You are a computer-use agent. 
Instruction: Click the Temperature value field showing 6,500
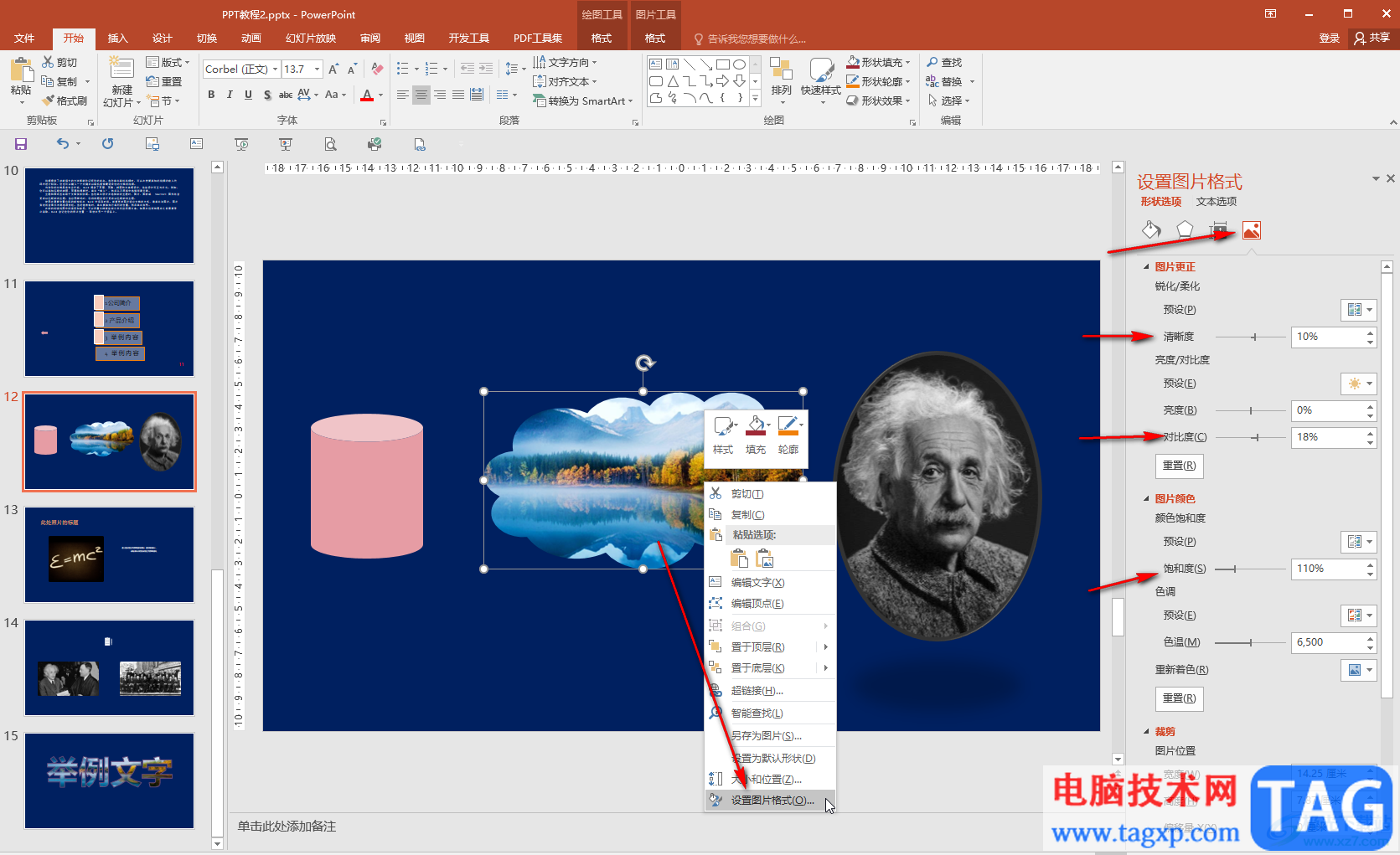(x=1327, y=642)
